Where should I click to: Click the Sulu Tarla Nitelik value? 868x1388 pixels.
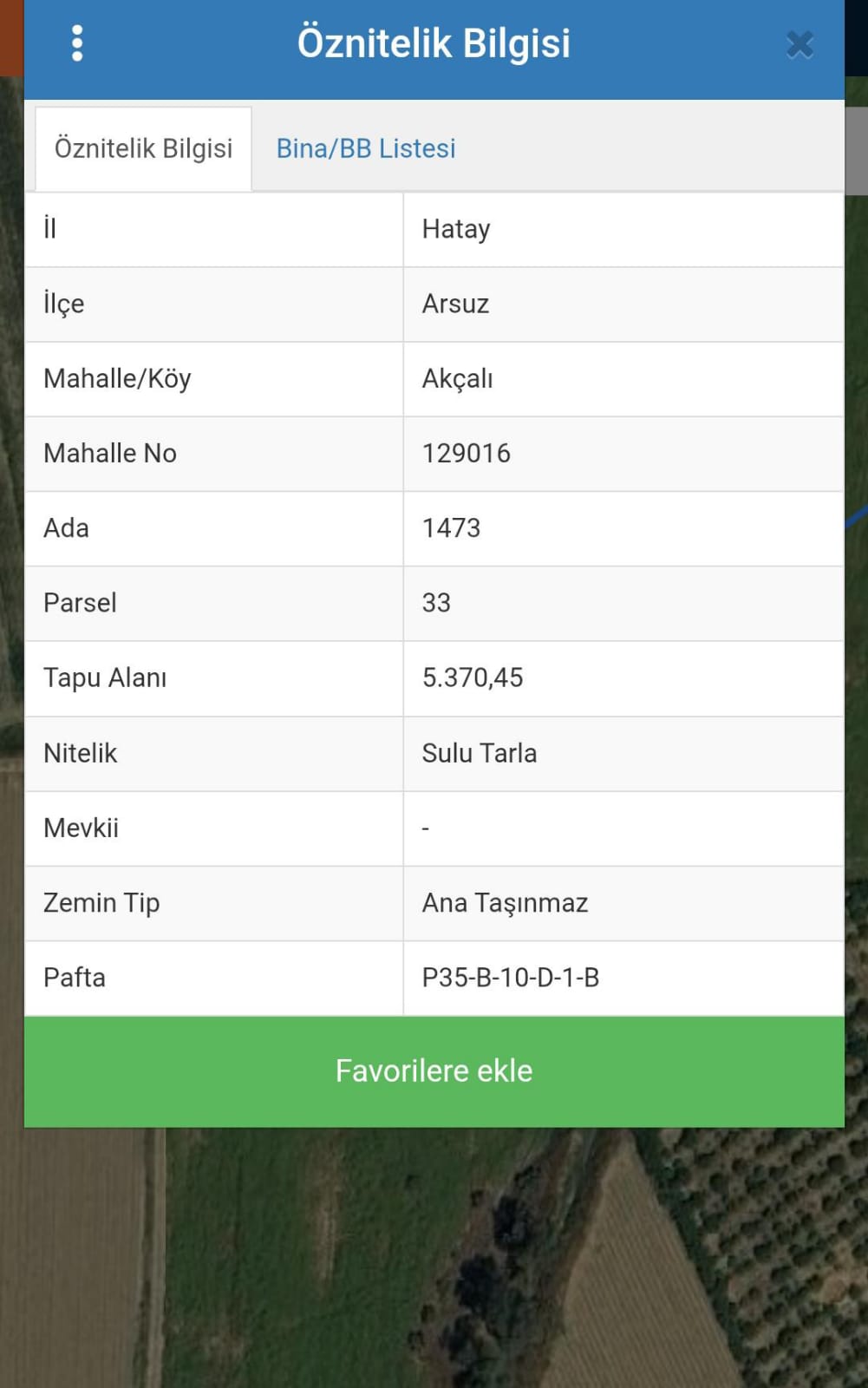click(480, 753)
